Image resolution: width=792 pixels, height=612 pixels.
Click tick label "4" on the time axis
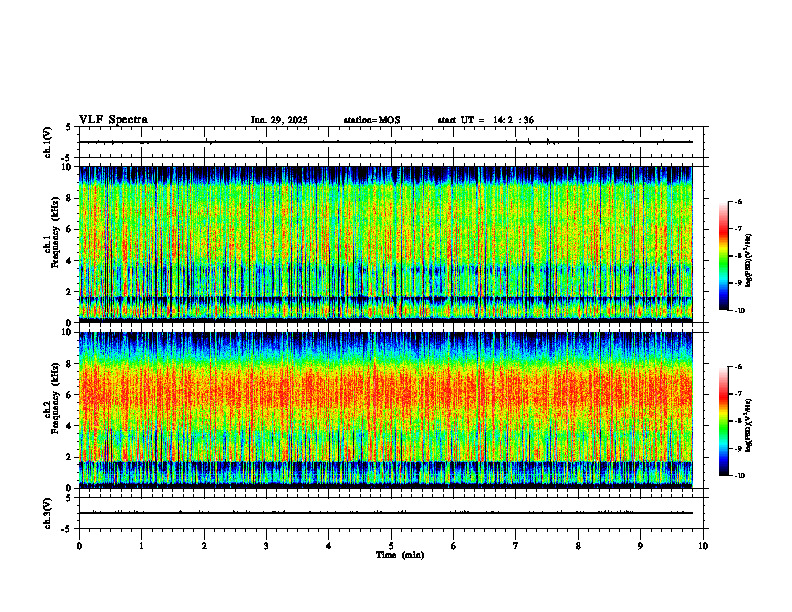tap(329, 546)
